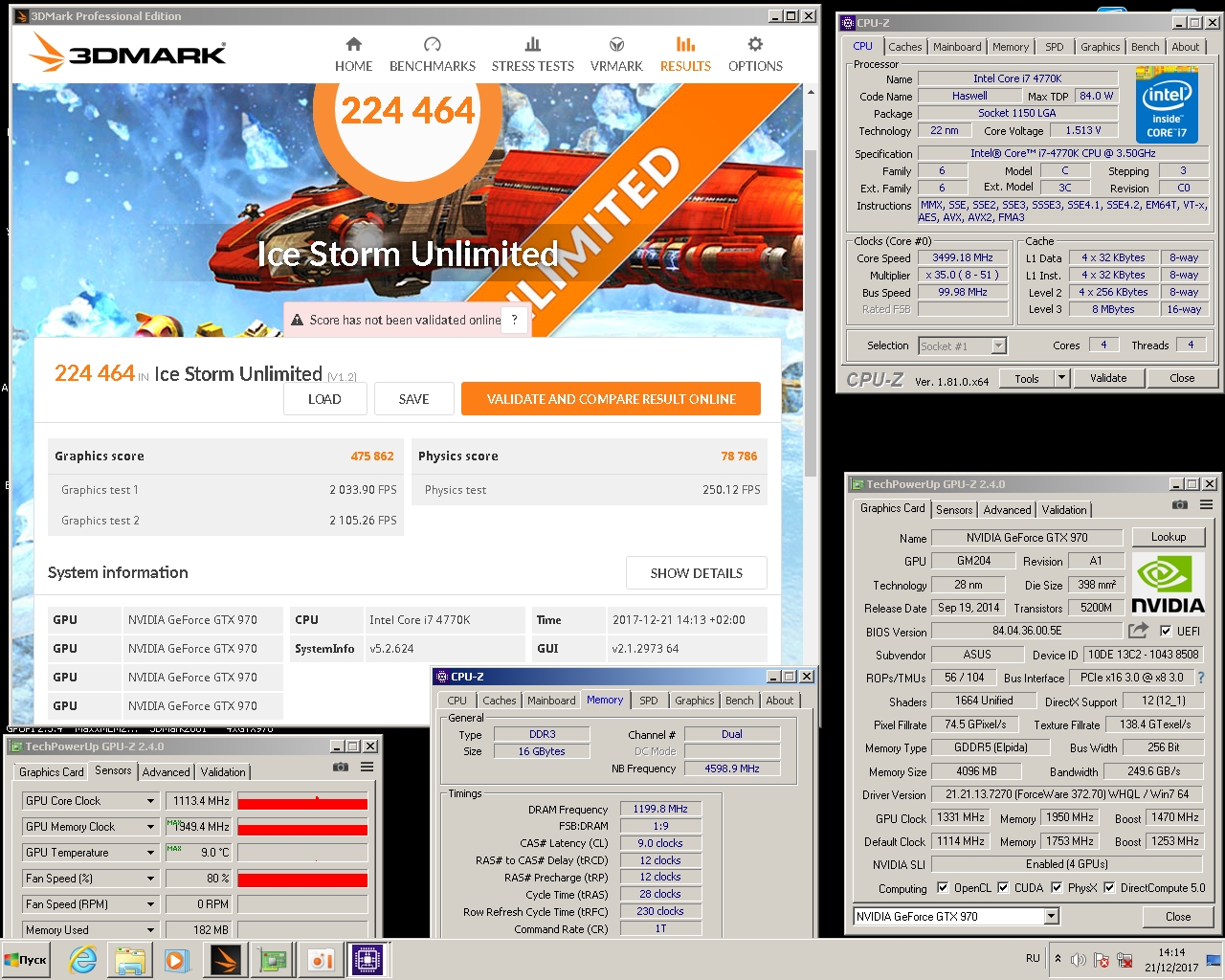1225x980 pixels.
Task: Show hidden tray icons arrow
Action: (x=1058, y=958)
